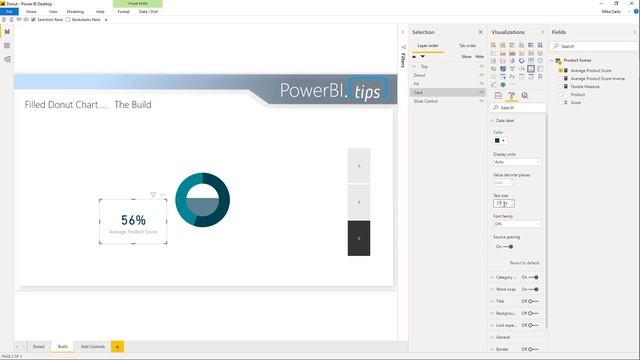640x360 pixels.
Task: Turn on the Lock aspect toggle
Action: tap(533, 325)
